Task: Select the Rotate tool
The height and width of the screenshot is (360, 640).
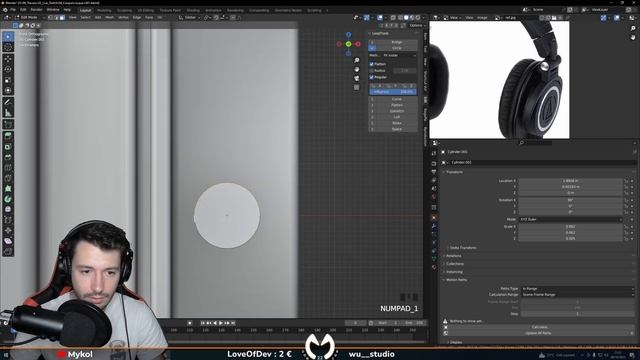Action: coord(8,70)
